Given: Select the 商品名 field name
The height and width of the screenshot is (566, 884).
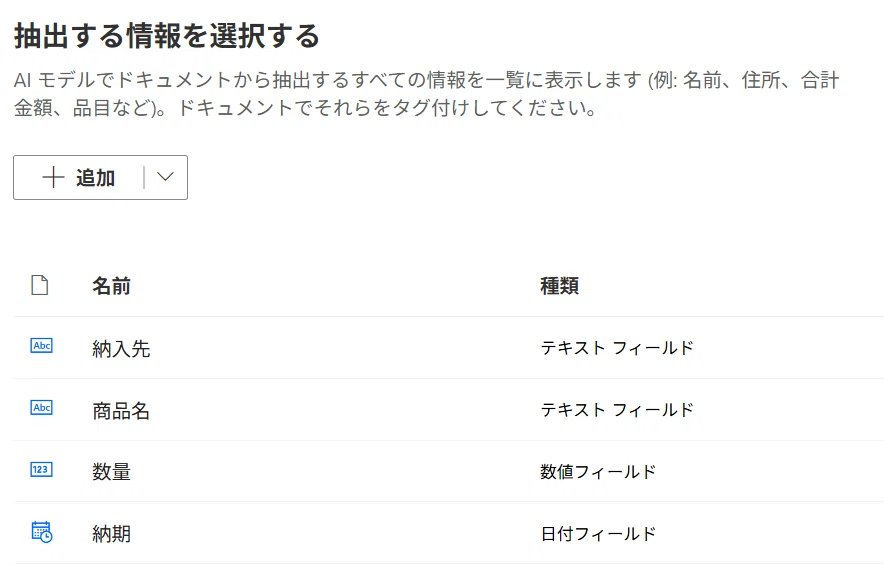Looking at the screenshot, I should pyautogui.click(x=121, y=410).
